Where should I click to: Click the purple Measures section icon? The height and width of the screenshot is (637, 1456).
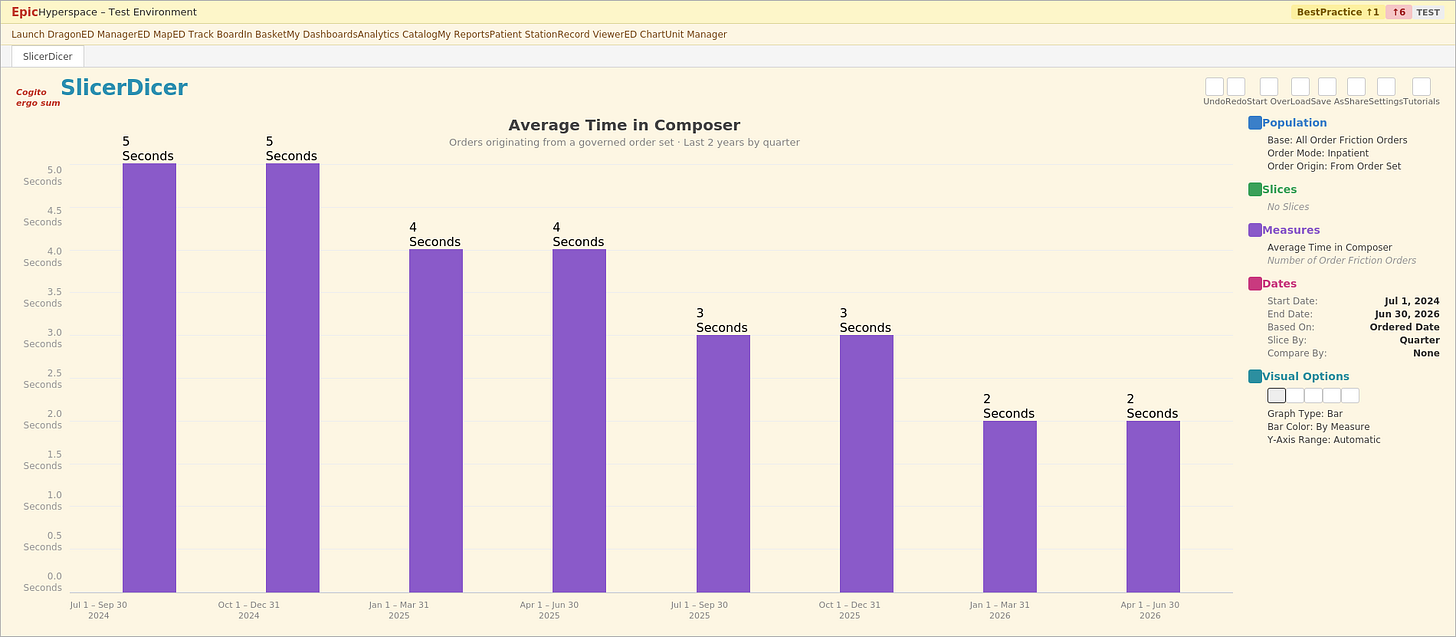tap(1255, 230)
